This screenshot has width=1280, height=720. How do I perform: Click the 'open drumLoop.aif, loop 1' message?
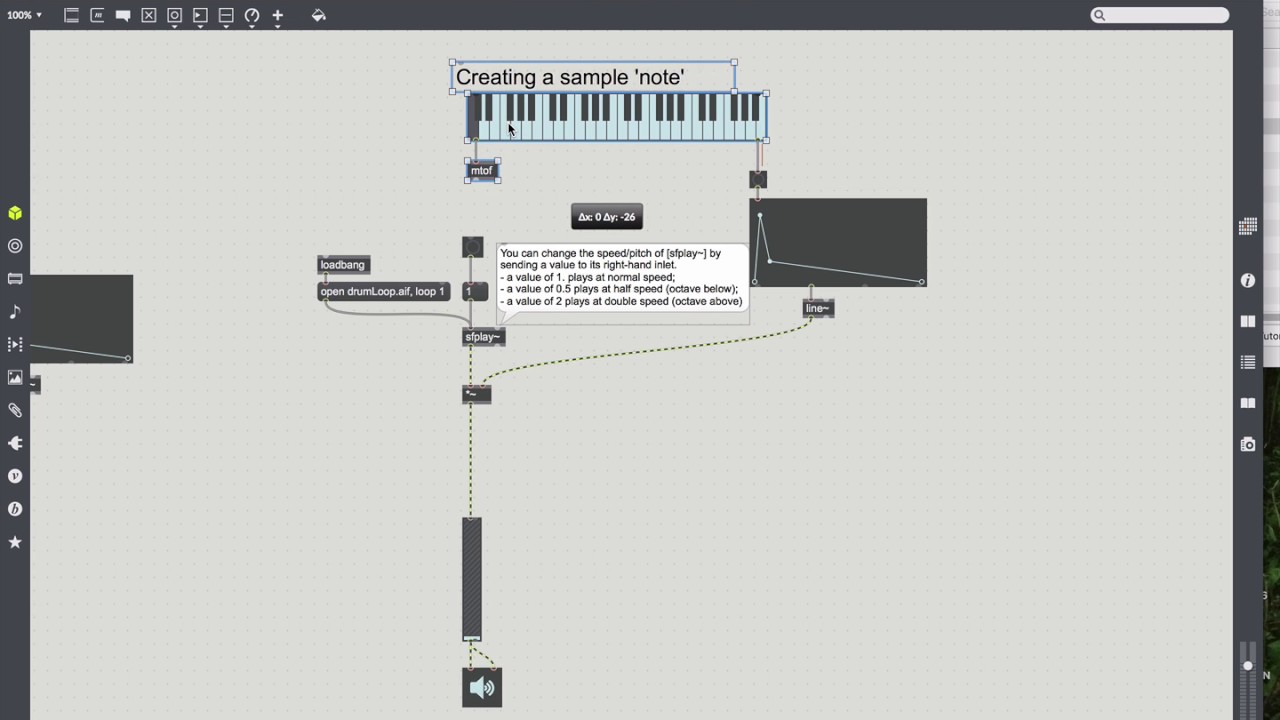[383, 291]
